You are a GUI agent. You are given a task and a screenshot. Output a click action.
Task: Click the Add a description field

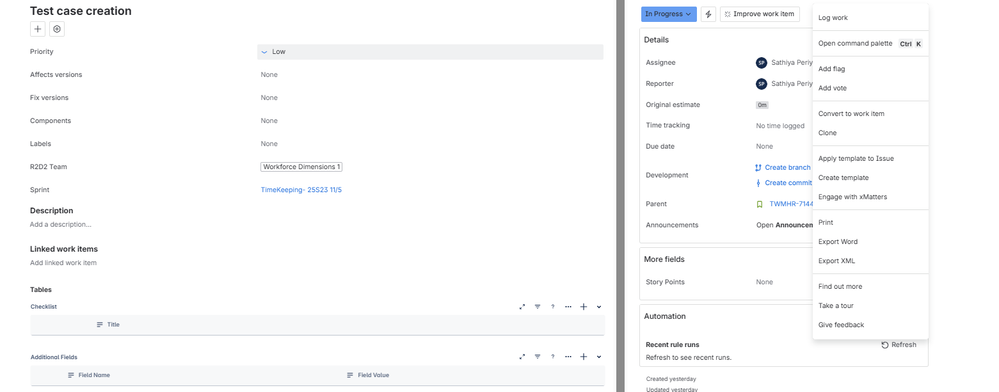click(x=61, y=224)
